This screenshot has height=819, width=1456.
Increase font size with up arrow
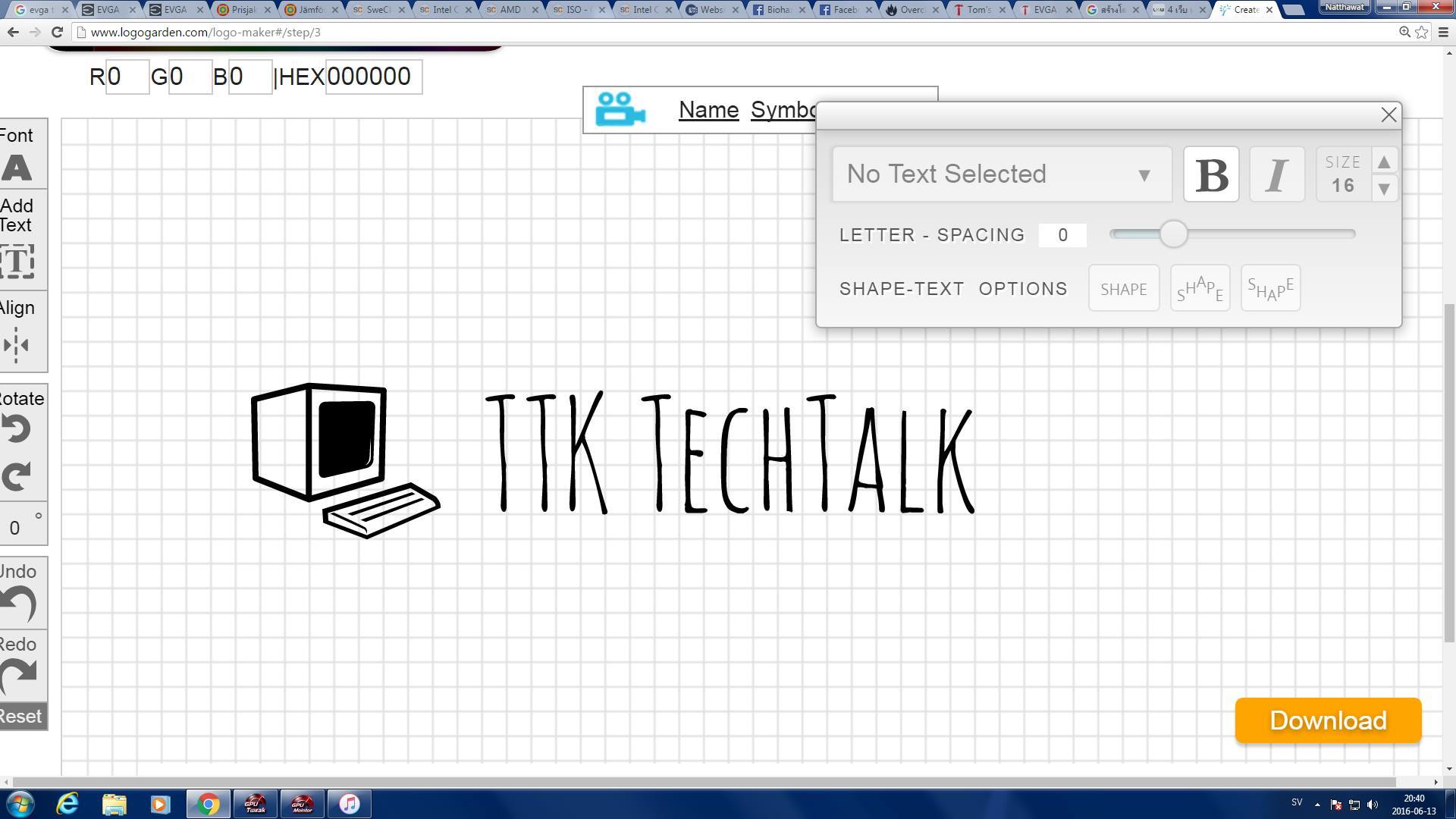(x=1384, y=162)
